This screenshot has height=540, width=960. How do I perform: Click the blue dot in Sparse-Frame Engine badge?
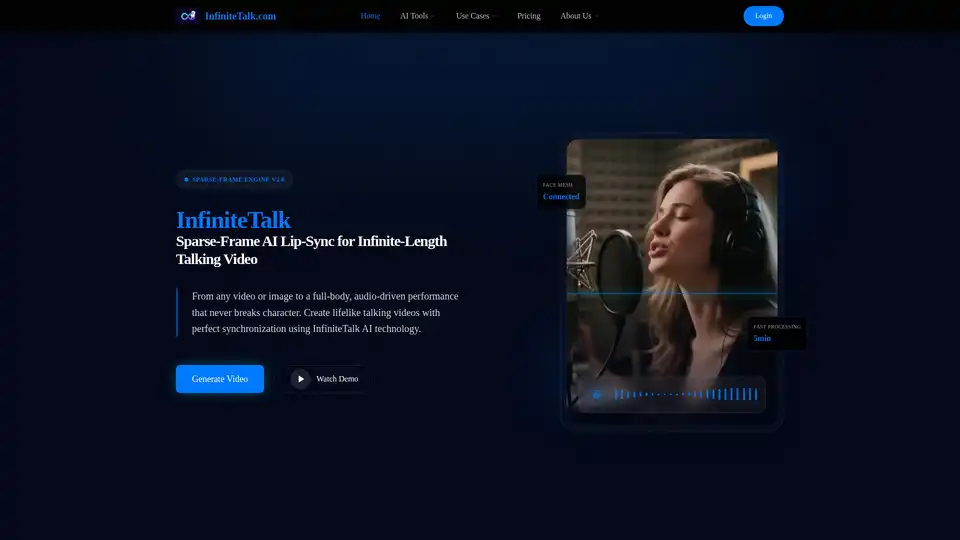(186, 180)
